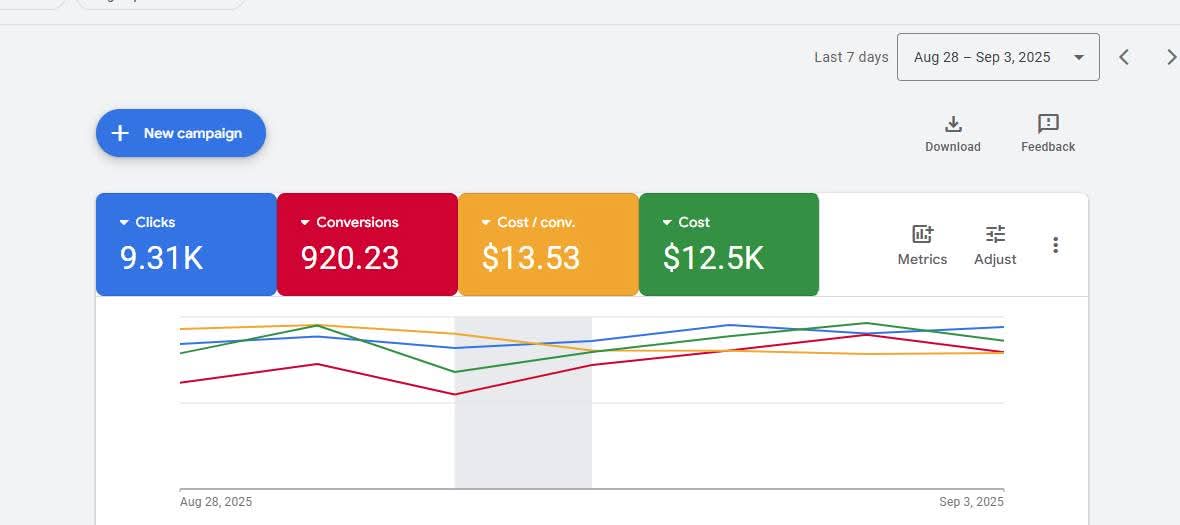This screenshot has width=1180, height=525.
Task: Click the plus New campaign button
Action: [181, 133]
